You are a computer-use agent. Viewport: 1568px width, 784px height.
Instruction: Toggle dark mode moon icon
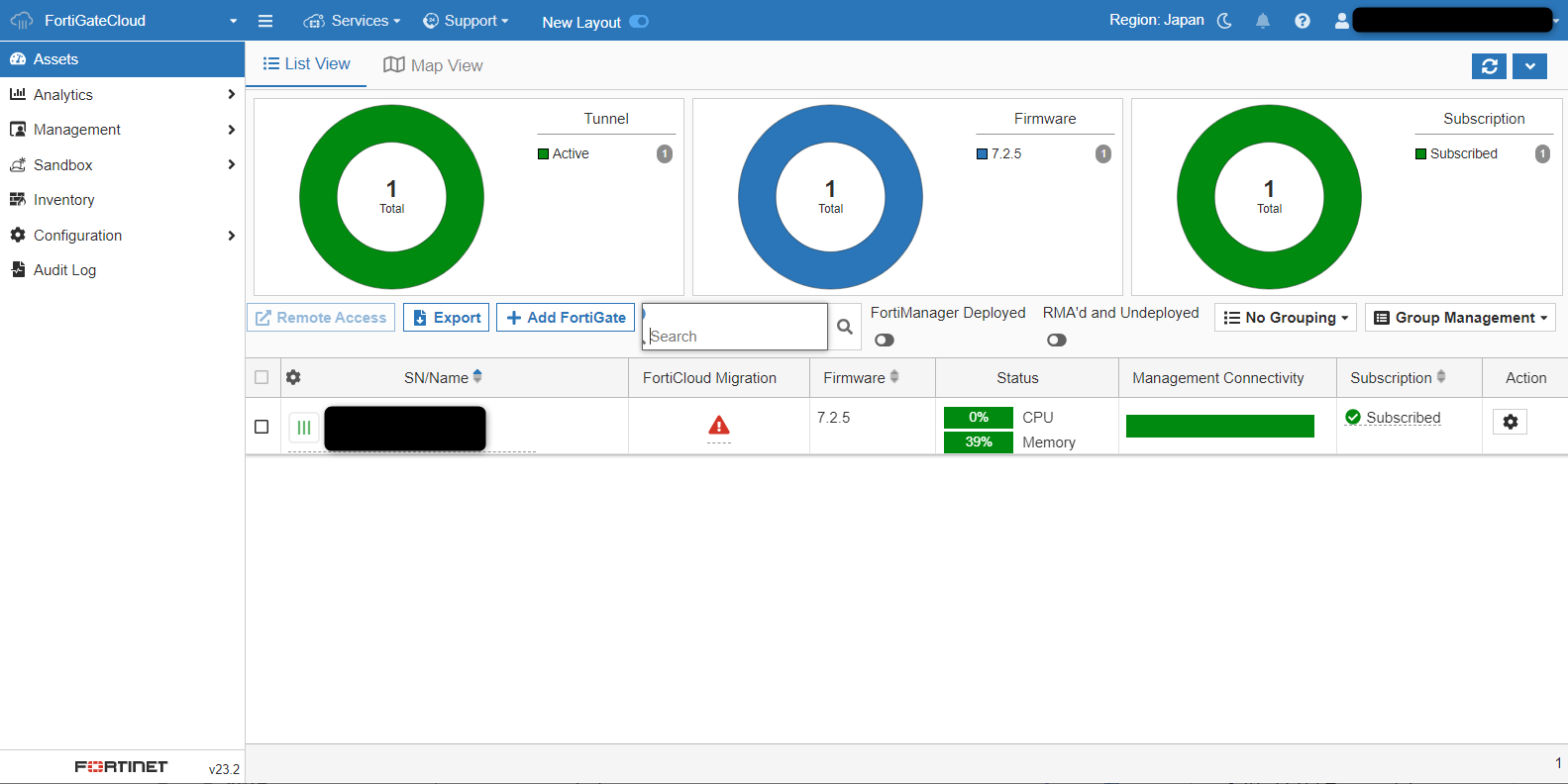(1225, 21)
